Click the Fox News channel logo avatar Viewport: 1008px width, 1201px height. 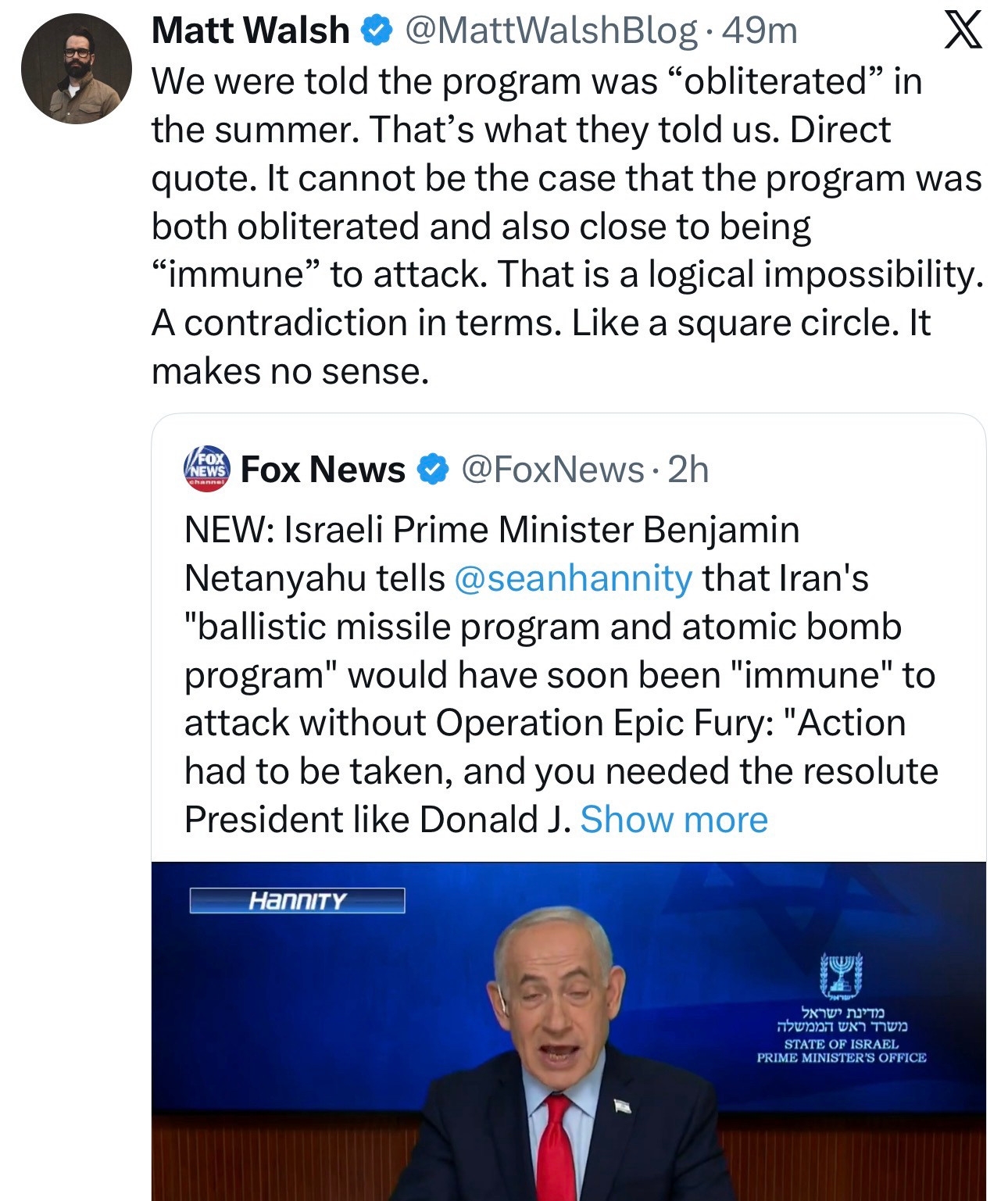tap(207, 469)
